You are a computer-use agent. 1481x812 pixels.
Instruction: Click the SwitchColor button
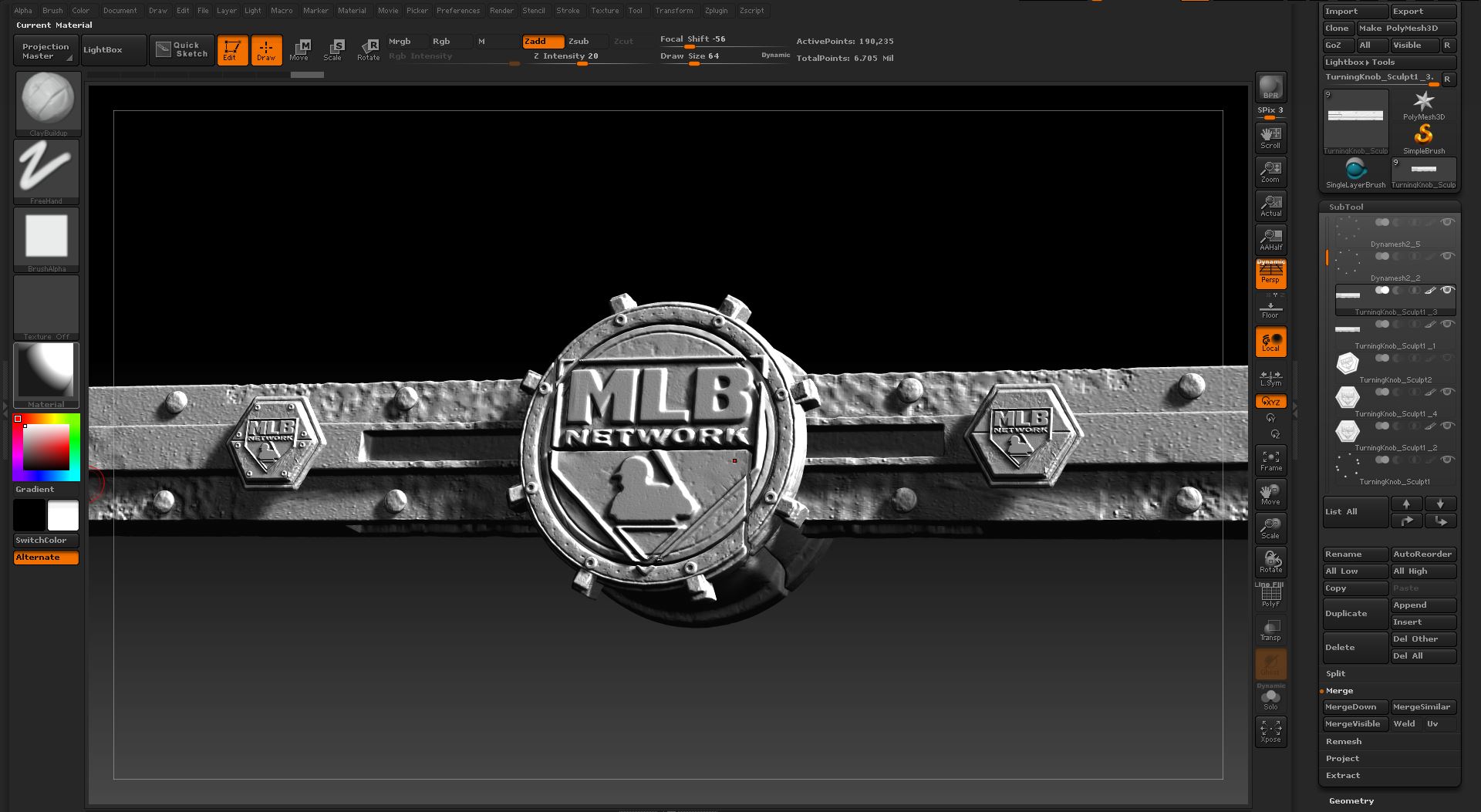46,541
